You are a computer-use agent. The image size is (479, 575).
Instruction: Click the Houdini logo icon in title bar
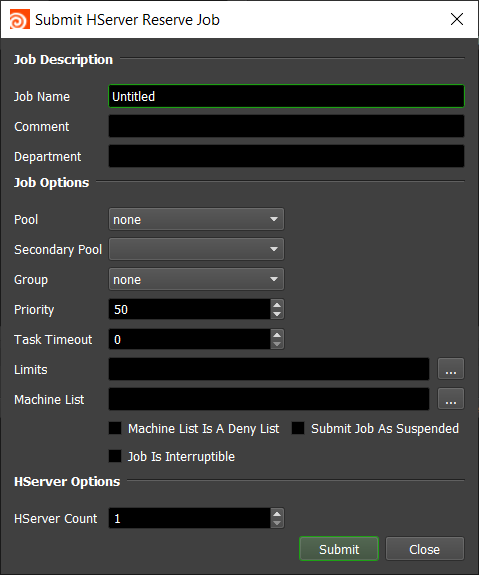(x=20, y=19)
